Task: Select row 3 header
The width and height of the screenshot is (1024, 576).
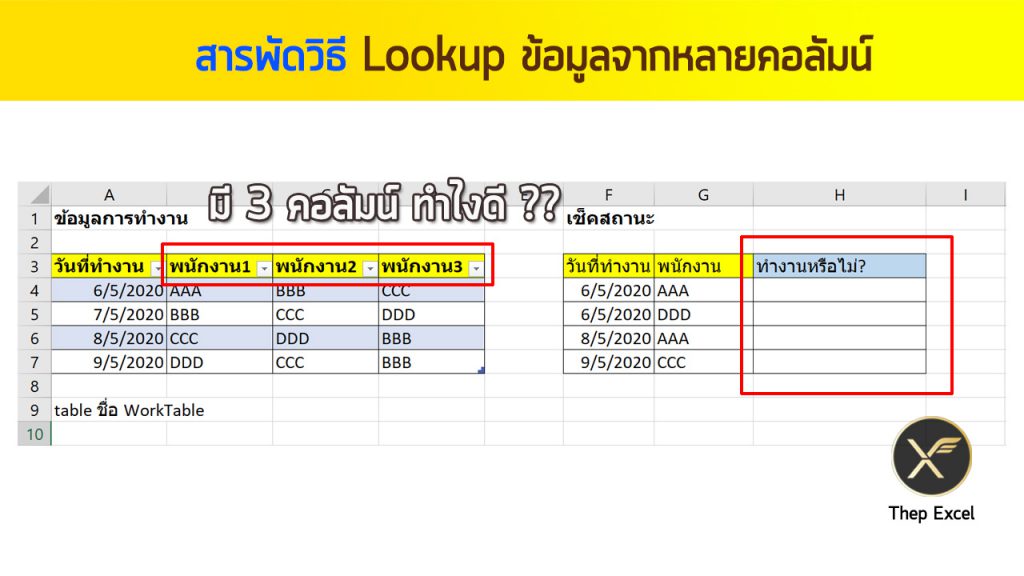Action: pos(34,267)
